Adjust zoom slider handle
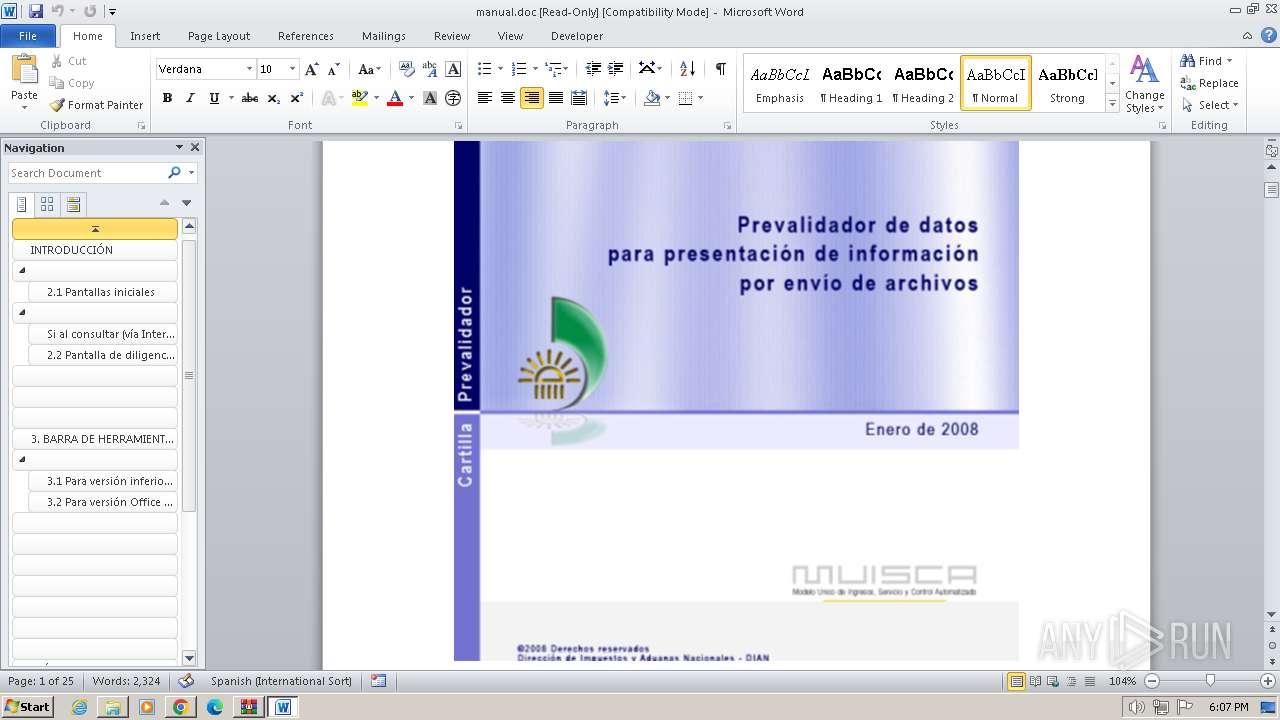This screenshot has width=1280, height=720. [x=1210, y=681]
